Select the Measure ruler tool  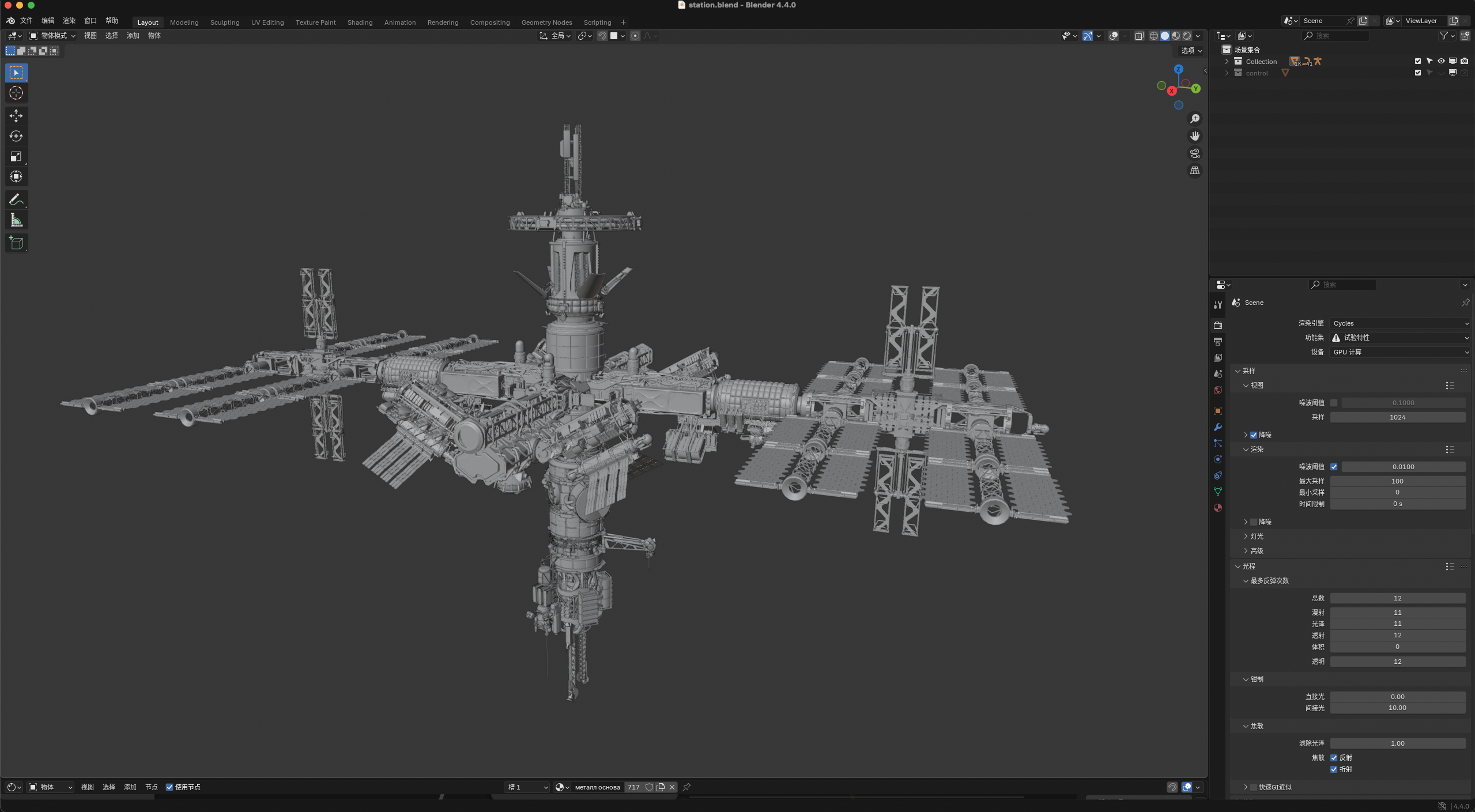[16, 220]
